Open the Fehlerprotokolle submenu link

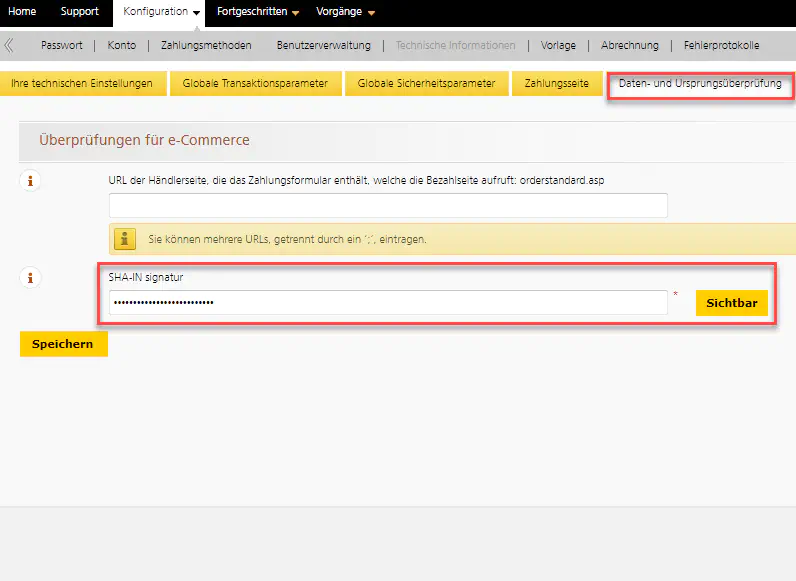721,45
